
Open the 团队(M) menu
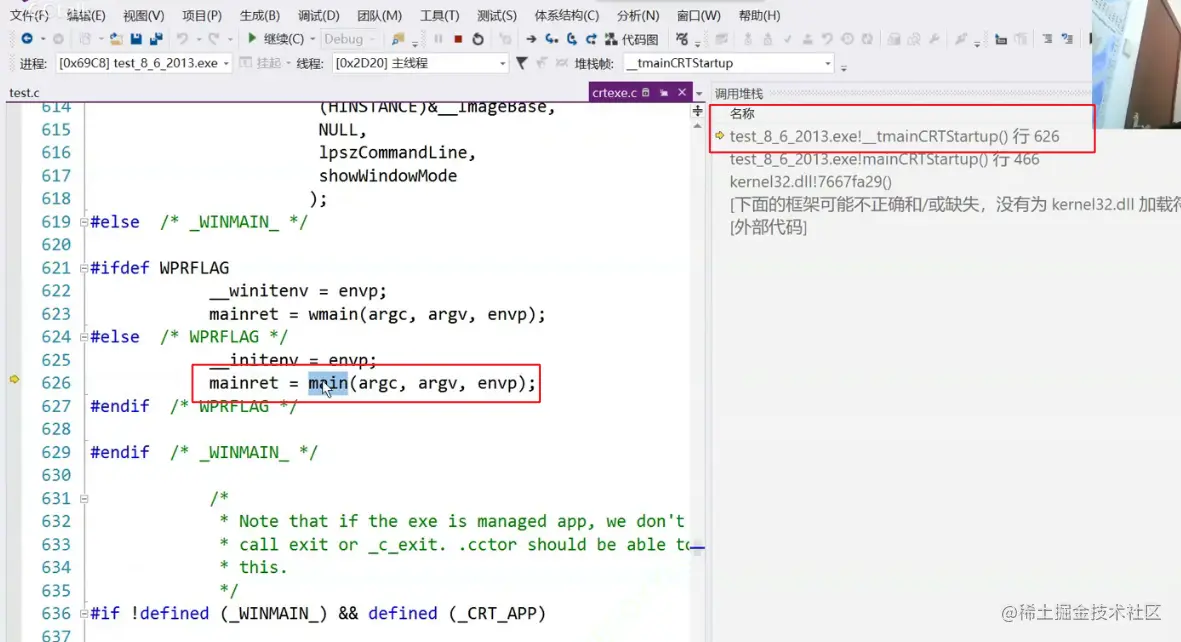(379, 15)
